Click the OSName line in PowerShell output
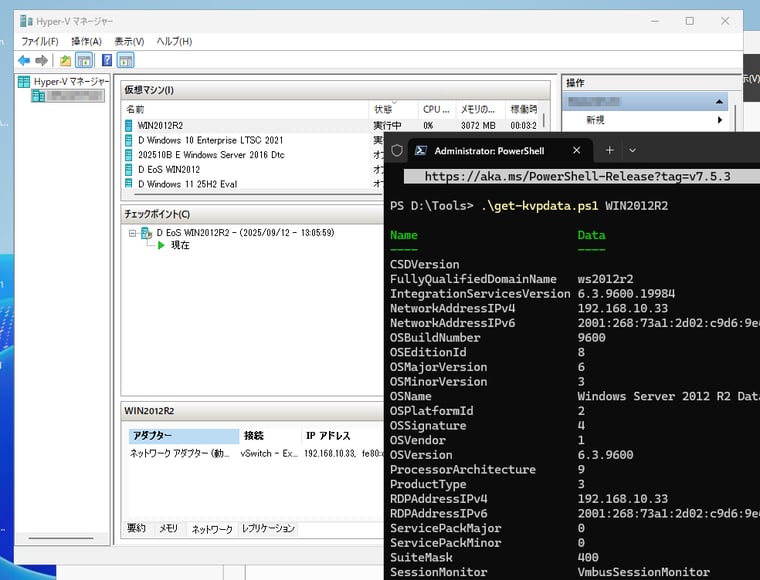The height and width of the screenshot is (580, 760). (574, 397)
